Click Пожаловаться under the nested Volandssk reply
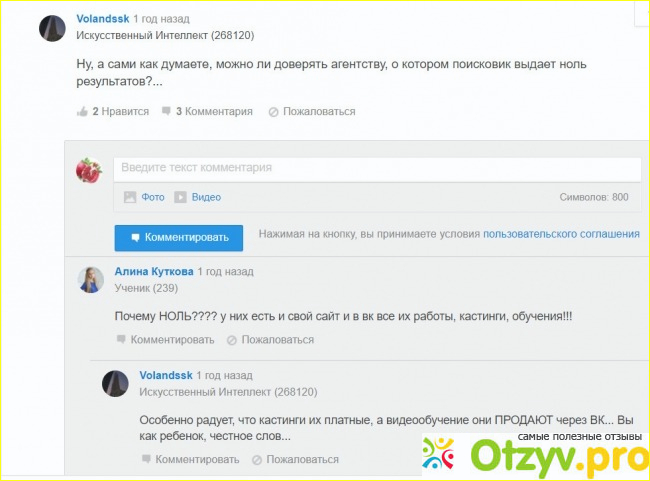Viewport: 650px width, 481px height. point(302,460)
